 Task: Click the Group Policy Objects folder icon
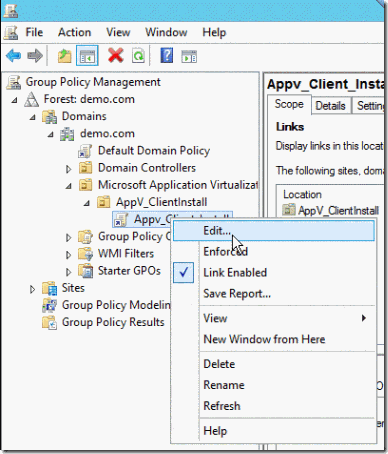85,237
